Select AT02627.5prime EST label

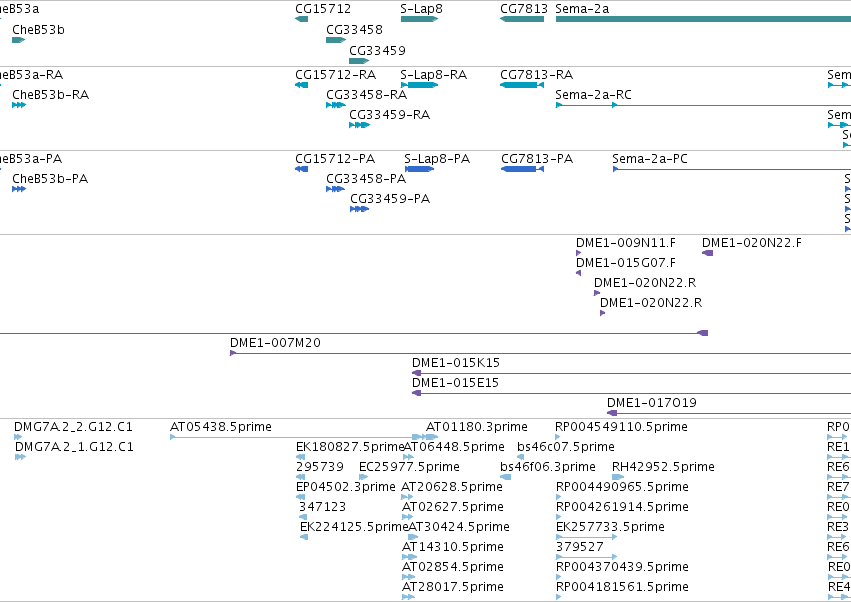click(x=453, y=507)
